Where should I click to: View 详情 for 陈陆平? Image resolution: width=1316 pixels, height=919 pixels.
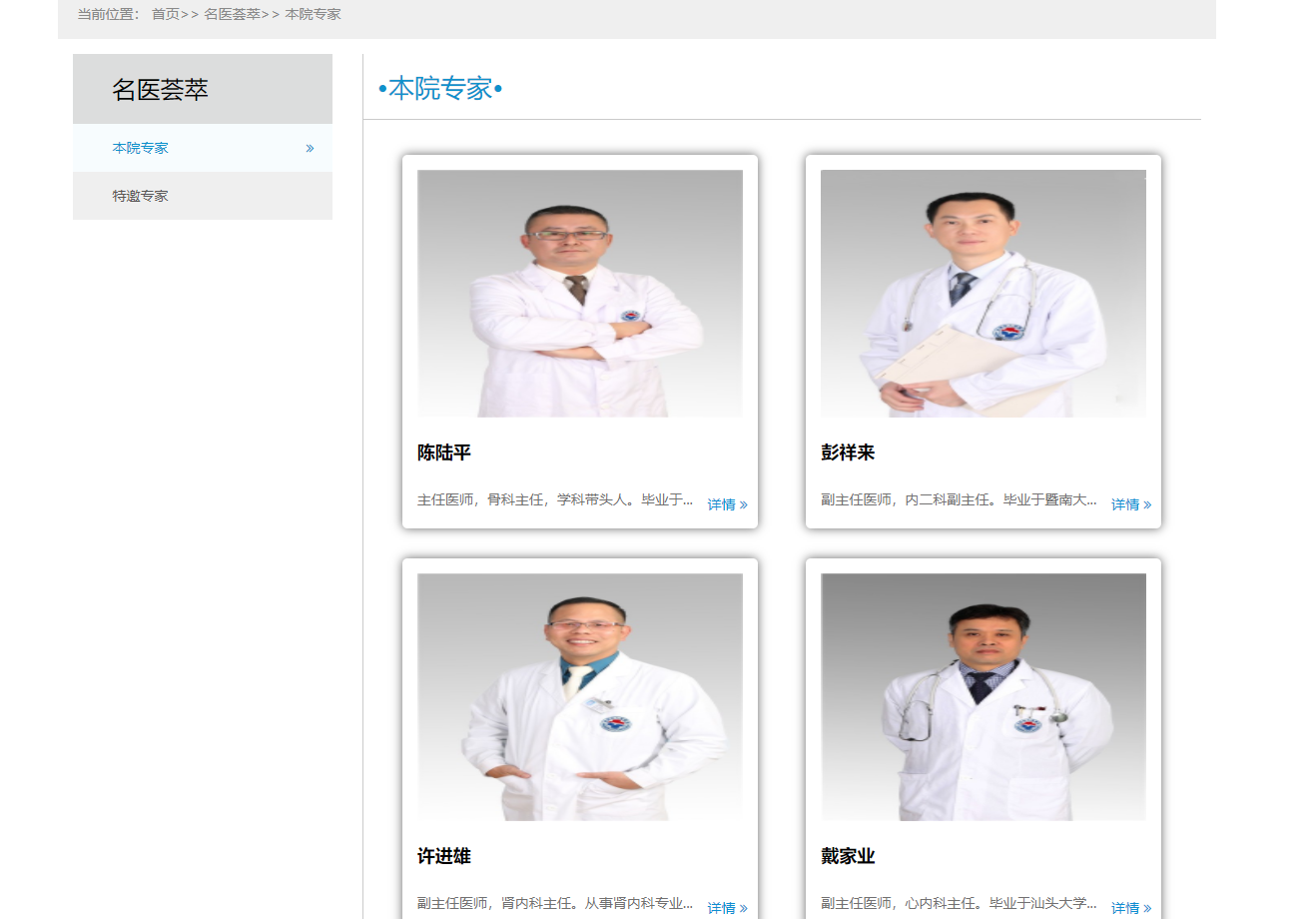point(727,504)
